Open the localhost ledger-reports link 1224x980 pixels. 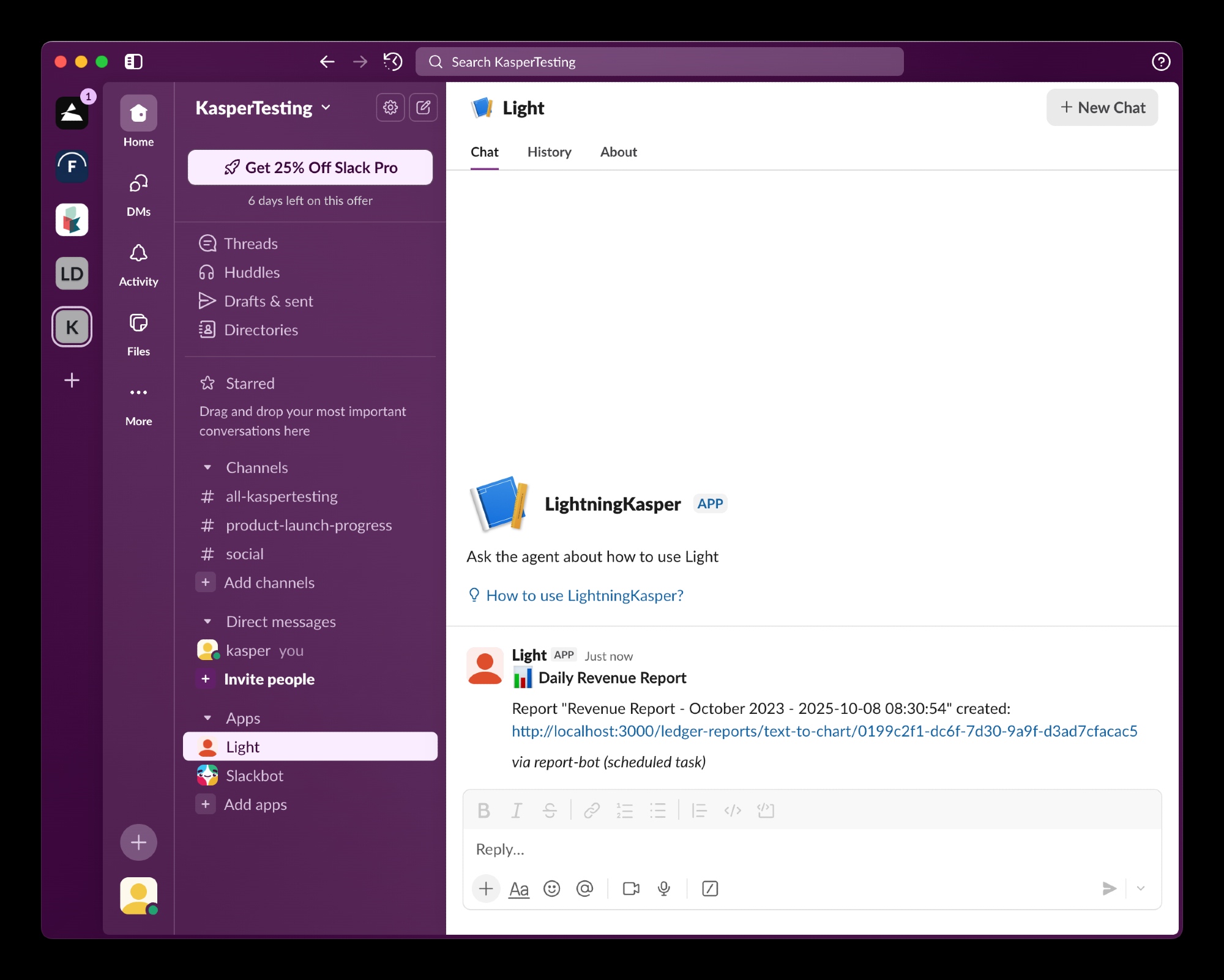824,731
